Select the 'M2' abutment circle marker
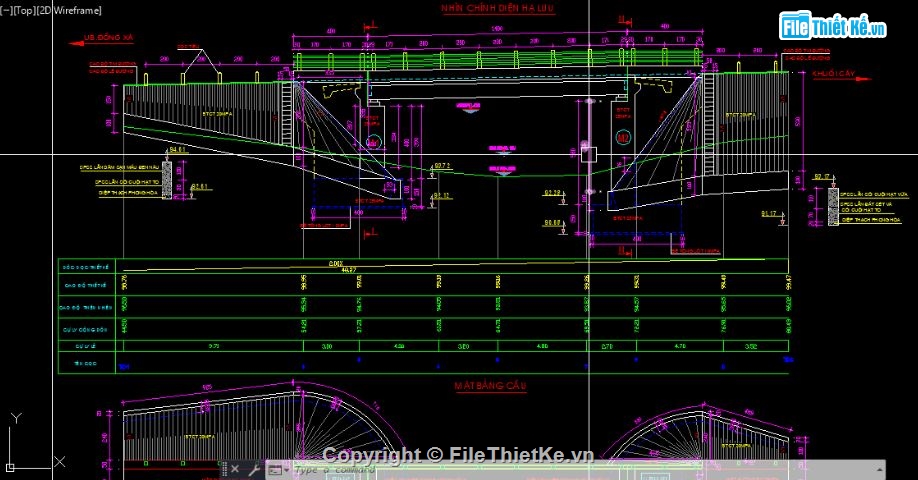The width and height of the screenshot is (918, 480). tap(623, 138)
